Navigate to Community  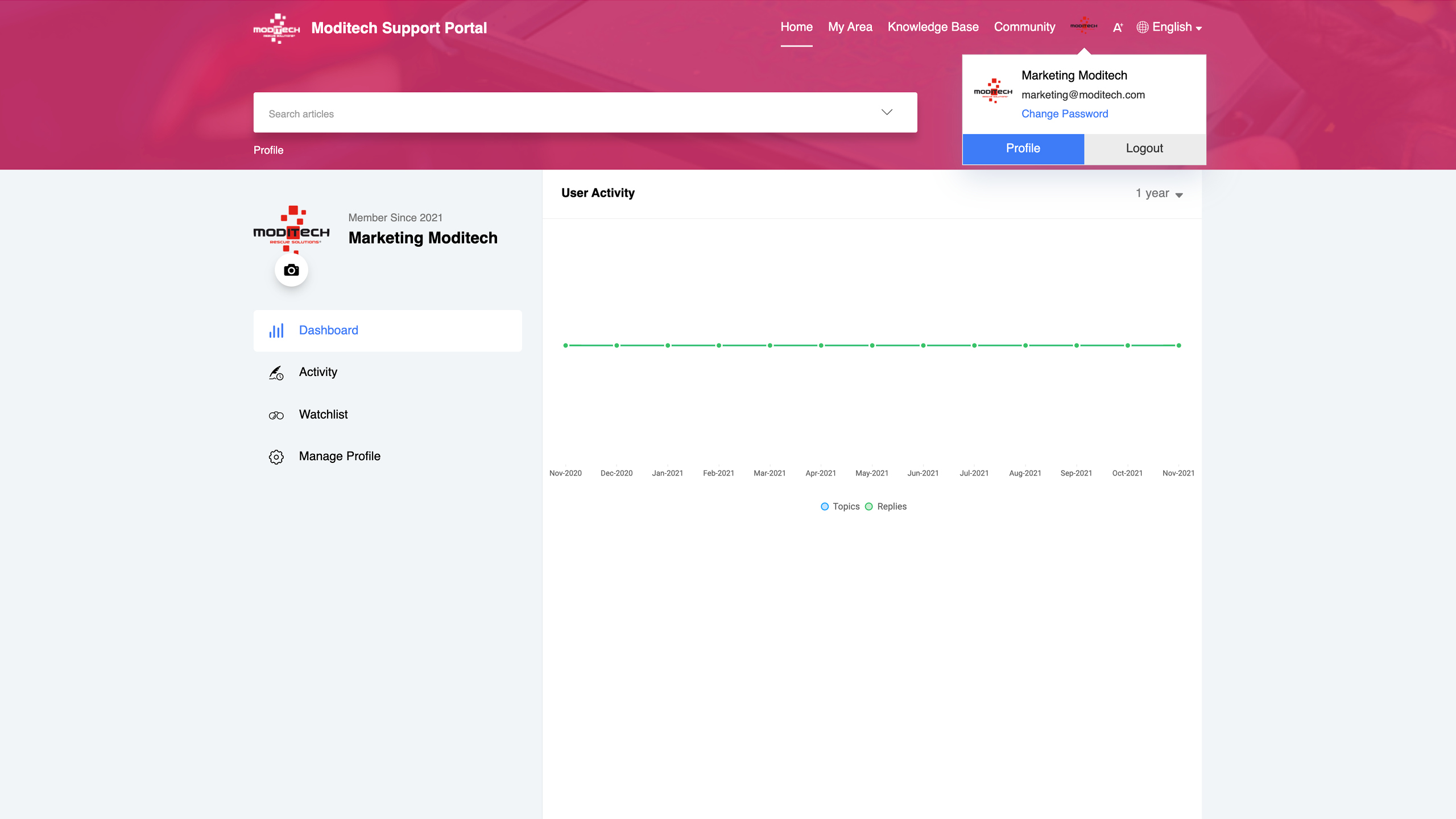click(x=1024, y=27)
